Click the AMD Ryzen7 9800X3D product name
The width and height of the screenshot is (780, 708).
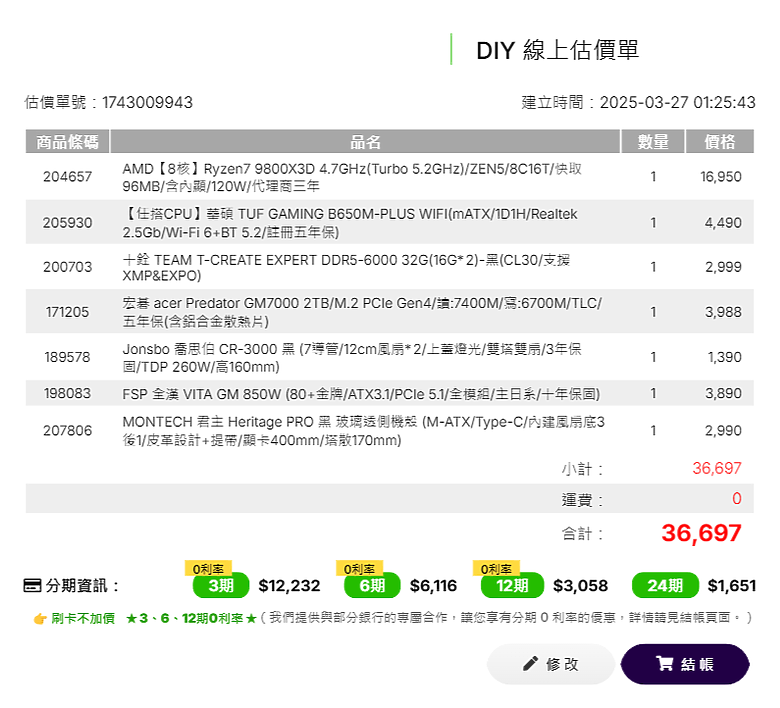click(x=352, y=177)
